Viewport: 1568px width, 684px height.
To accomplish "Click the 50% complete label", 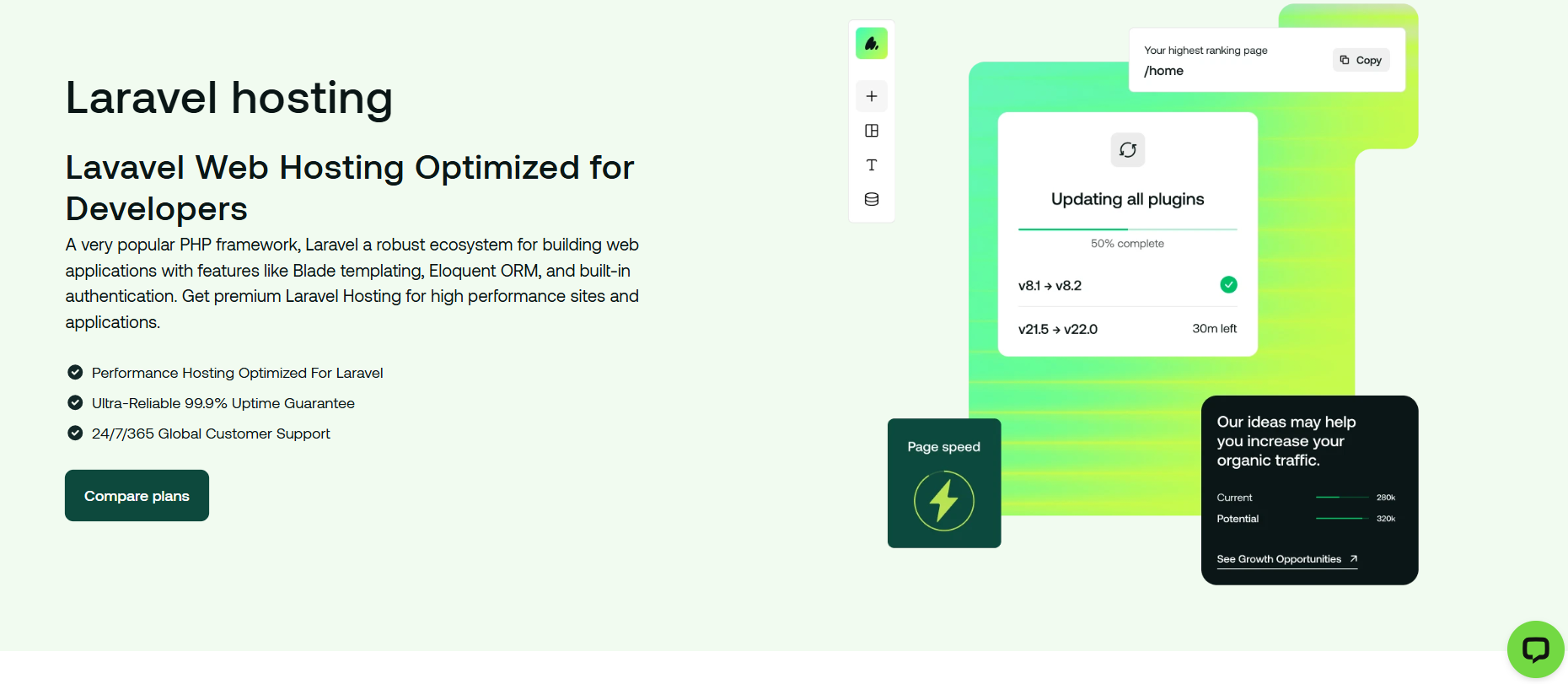I will (1127, 244).
